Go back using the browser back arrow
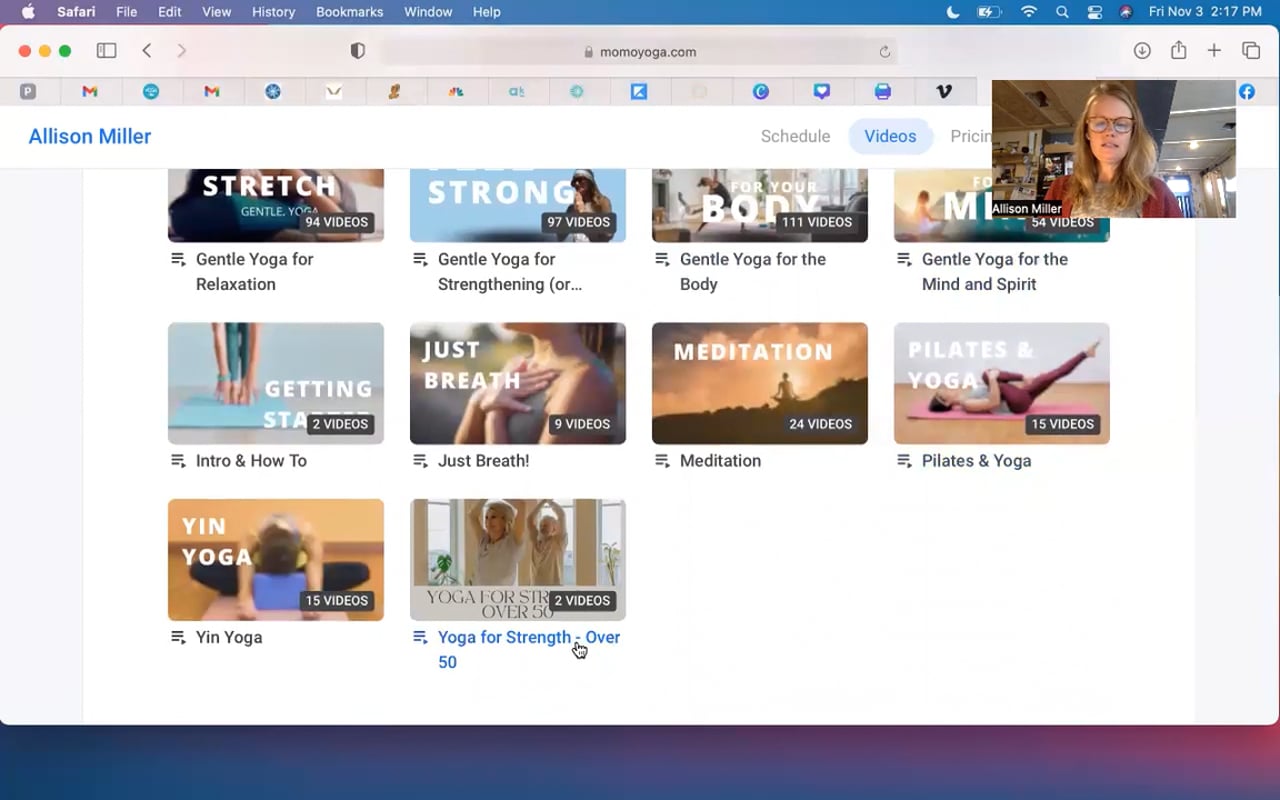The image size is (1280, 800). click(147, 51)
